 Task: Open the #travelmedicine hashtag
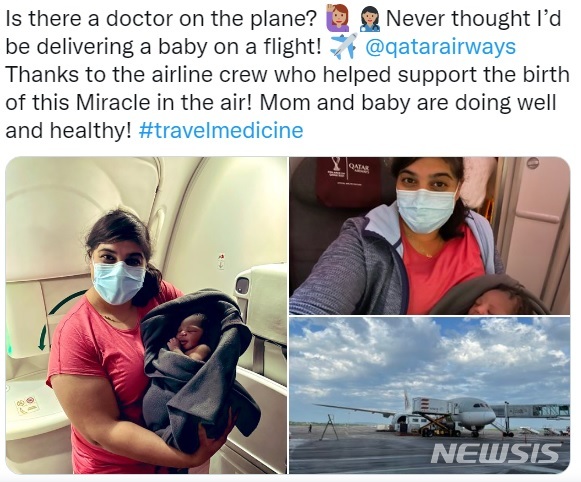221,130
